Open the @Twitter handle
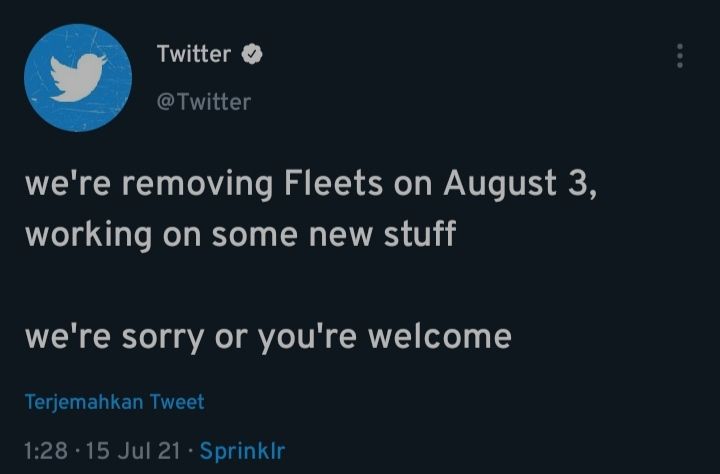This screenshot has height=474, width=720. point(204,101)
